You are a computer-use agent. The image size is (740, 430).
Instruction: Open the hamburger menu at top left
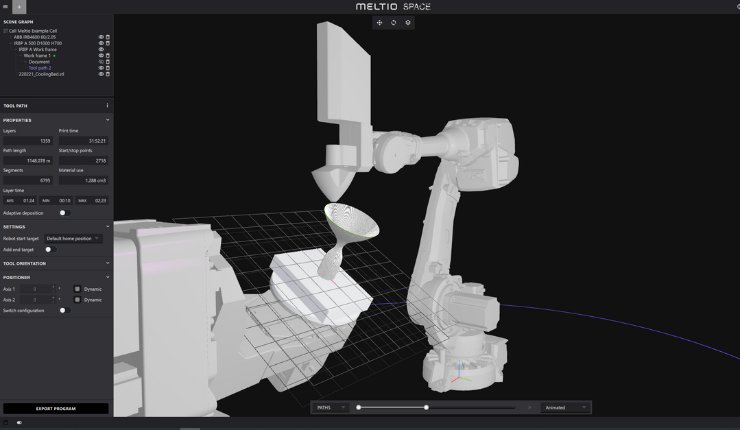coord(5,6)
